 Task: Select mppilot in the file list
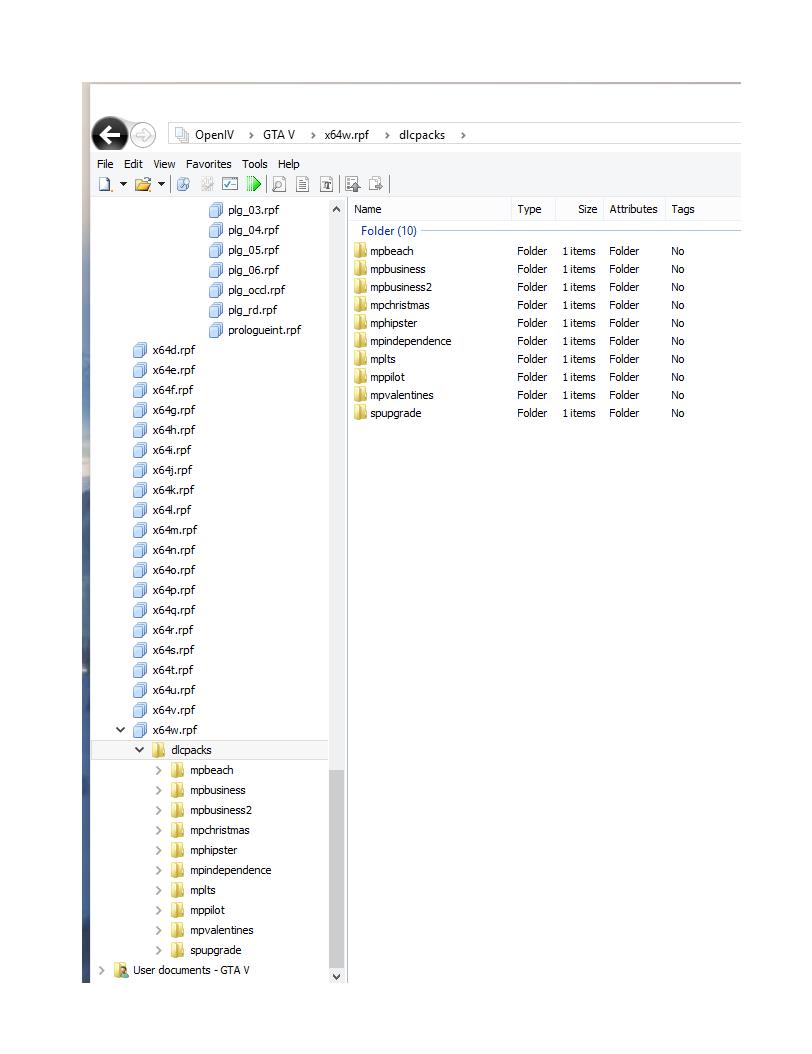point(387,377)
